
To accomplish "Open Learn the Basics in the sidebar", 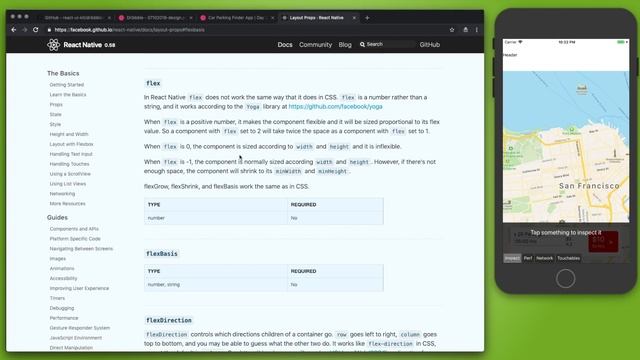I will (x=68, y=94).
